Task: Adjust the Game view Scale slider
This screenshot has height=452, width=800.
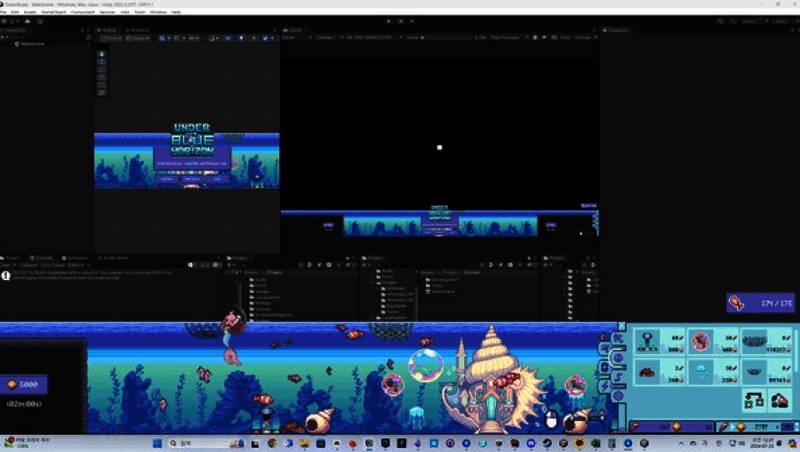Action: point(420,38)
